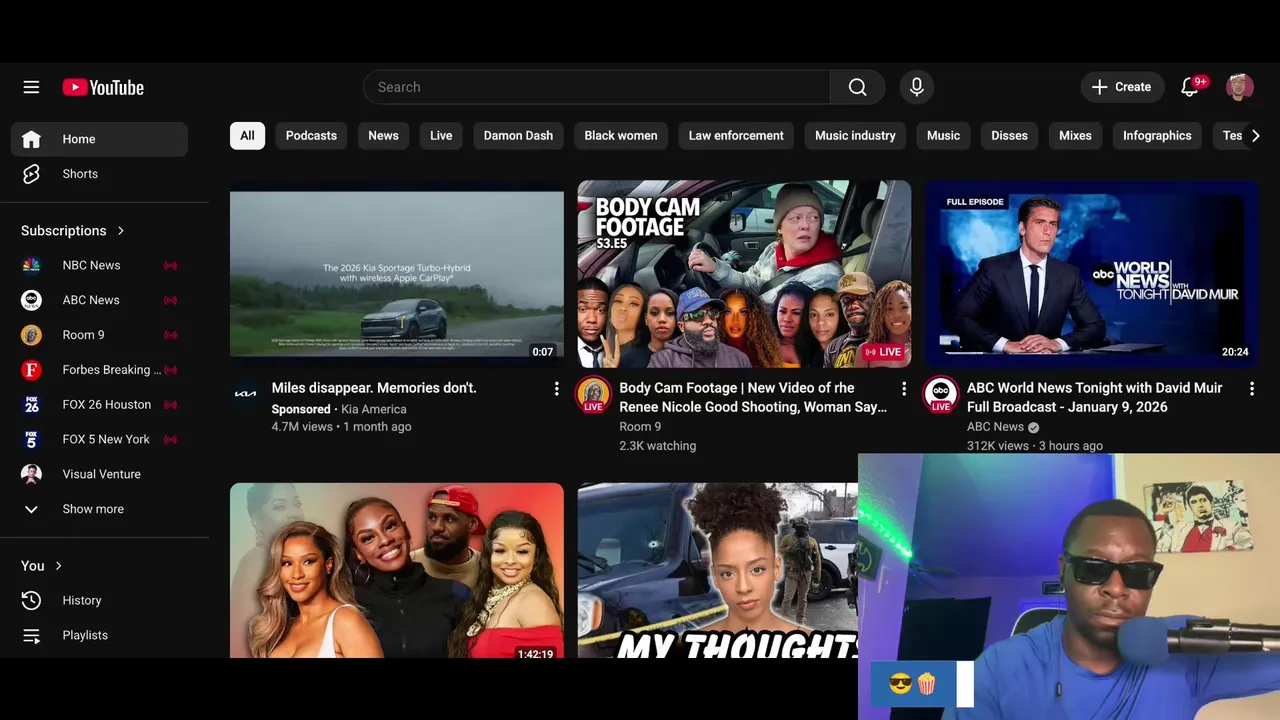The image size is (1280, 720).
Task: Open options menu for Kia ad video
Action: tap(557, 389)
